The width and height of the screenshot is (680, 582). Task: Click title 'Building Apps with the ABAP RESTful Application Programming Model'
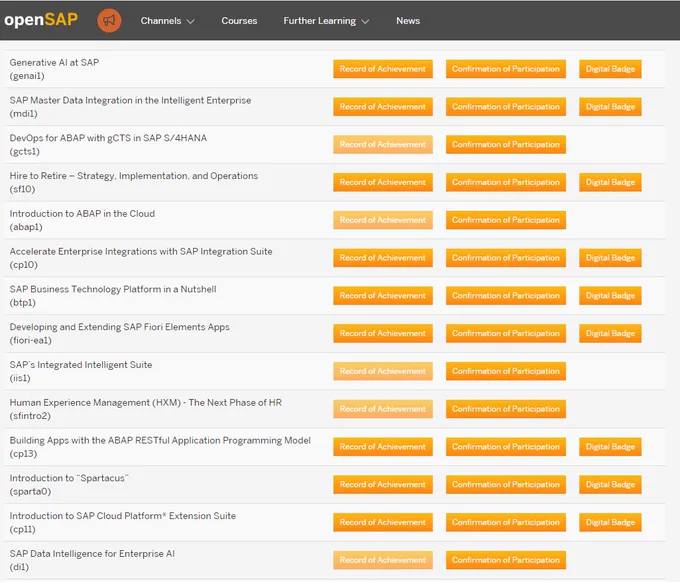pos(160,440)
